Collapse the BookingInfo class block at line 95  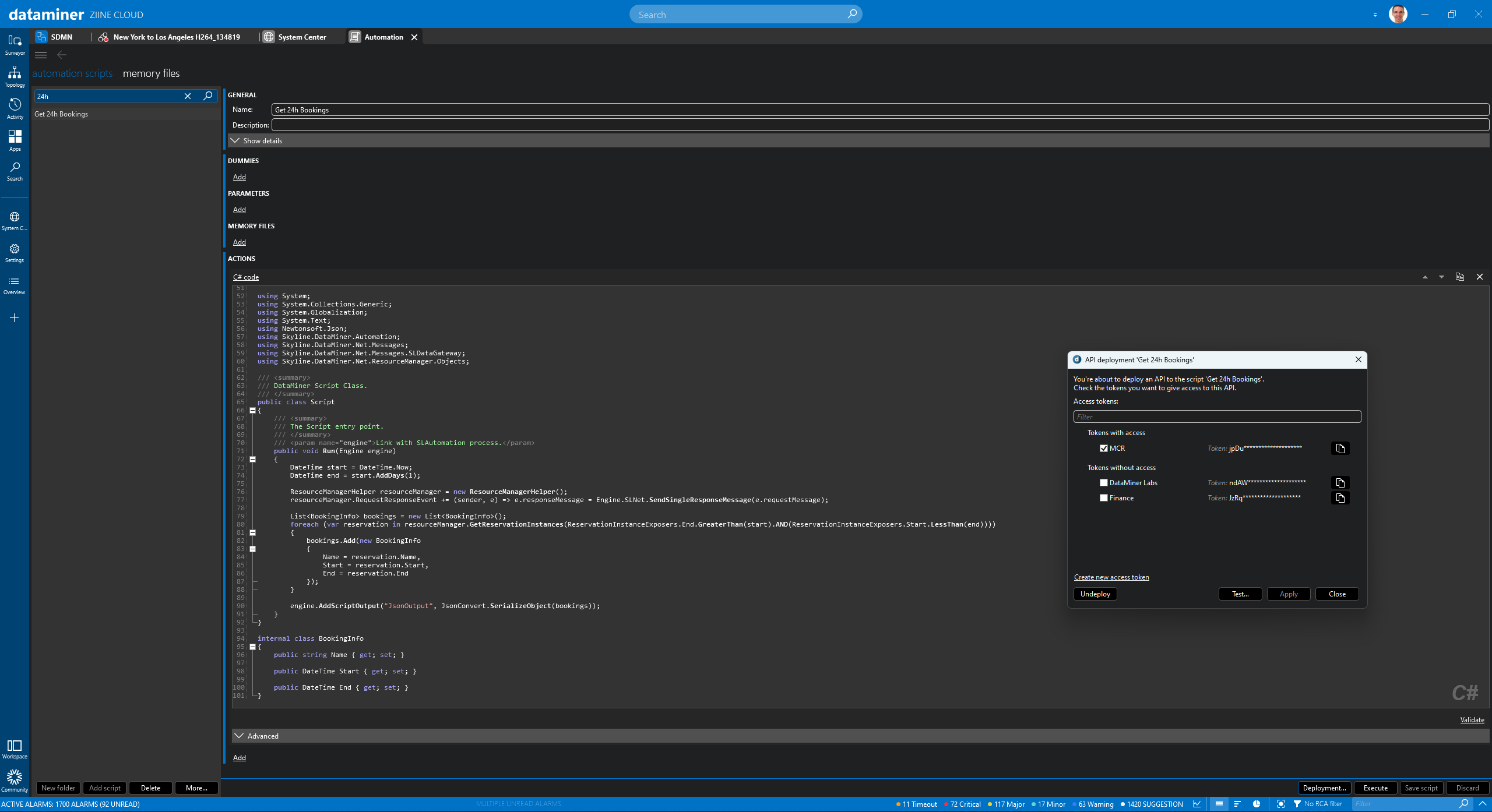[x=252, y=647]
